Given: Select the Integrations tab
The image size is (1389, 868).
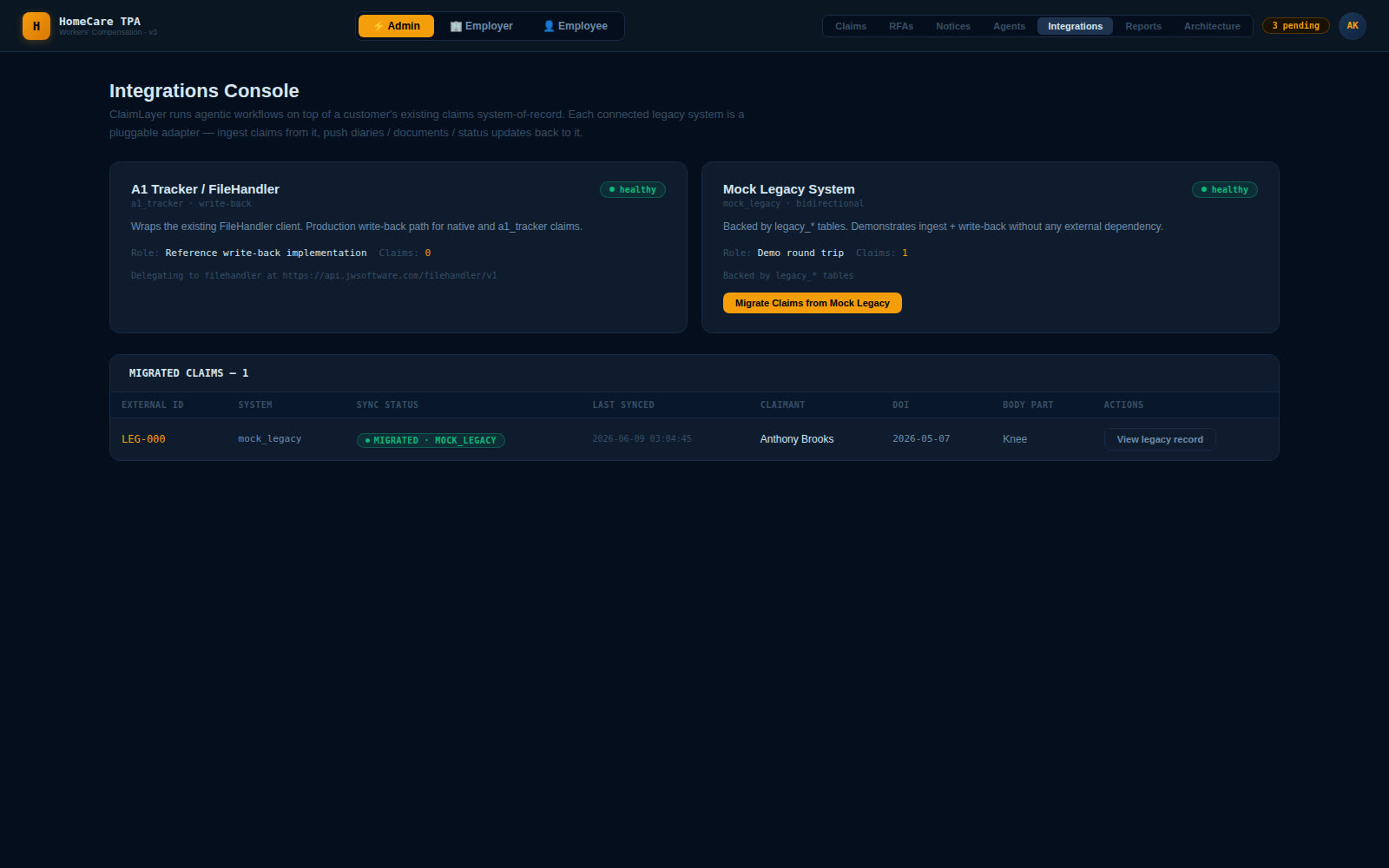Looking at the screenshot, I should (1075, 26).
